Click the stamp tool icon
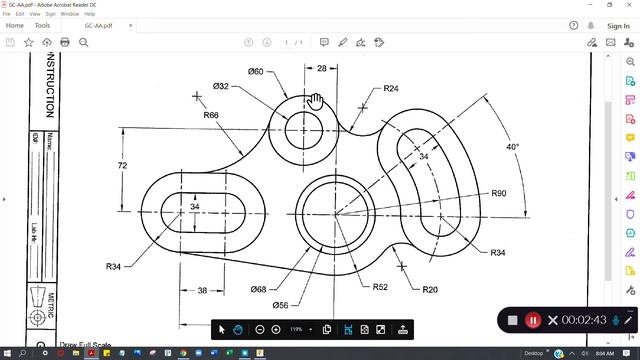 tap(379, 42)
